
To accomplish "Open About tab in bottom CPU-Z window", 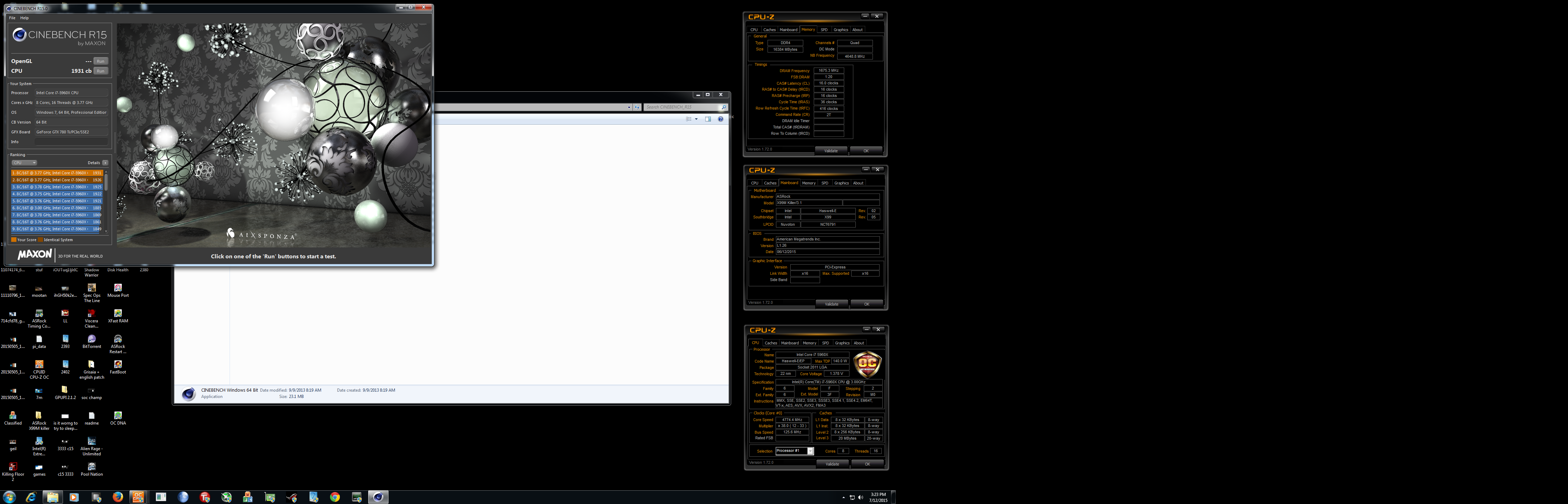I will (x=859, y=343).
